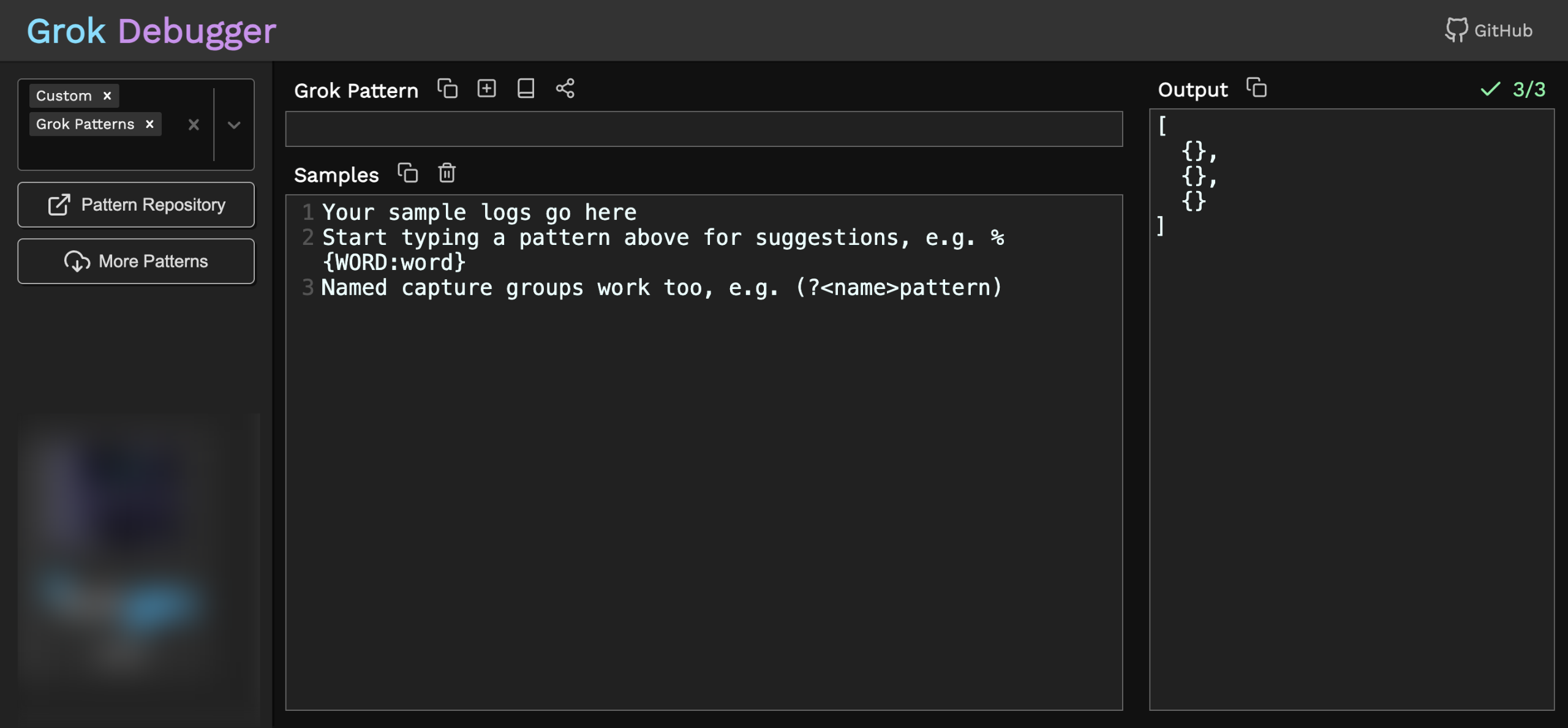Open the GitHub link
Image resolution: width=1568 pixels, height=728 pixels.
click(1488, 30)
